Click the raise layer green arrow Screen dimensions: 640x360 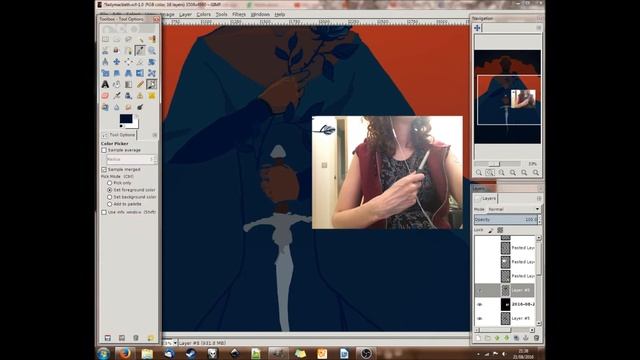click(497, 338)
